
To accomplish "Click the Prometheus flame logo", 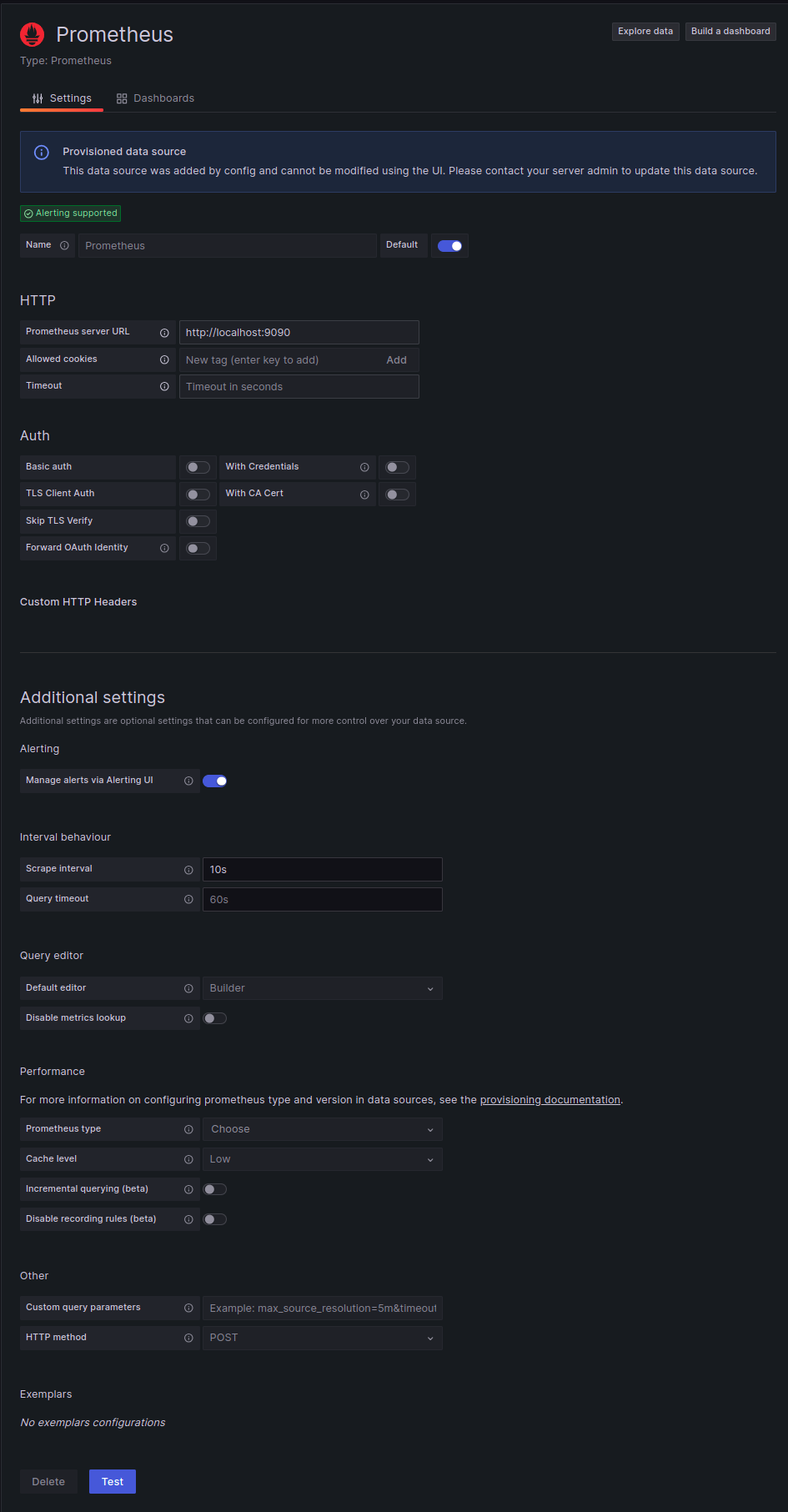I will pos(33,34).
